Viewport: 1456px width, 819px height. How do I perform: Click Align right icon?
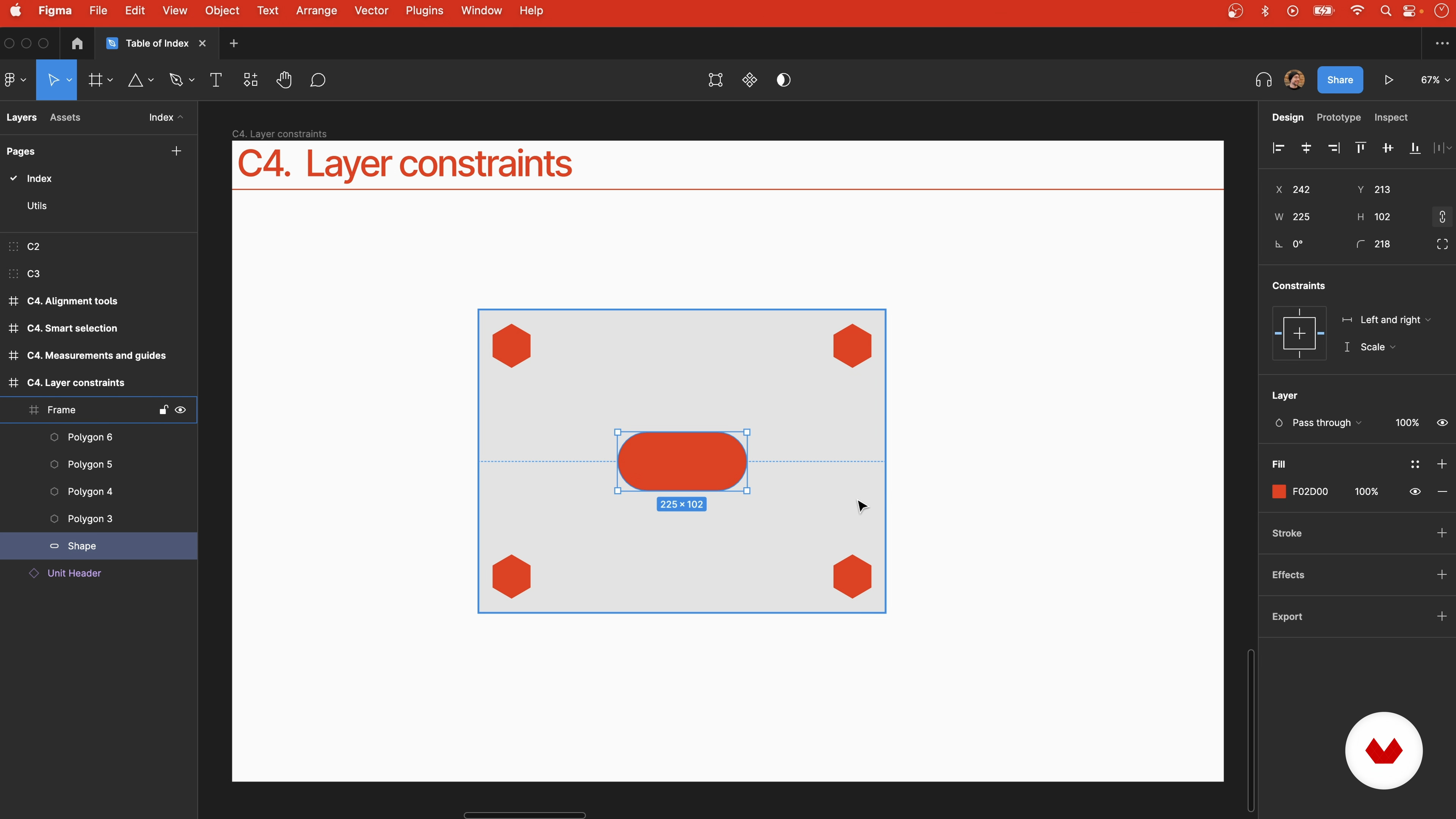pos(1334,148)
